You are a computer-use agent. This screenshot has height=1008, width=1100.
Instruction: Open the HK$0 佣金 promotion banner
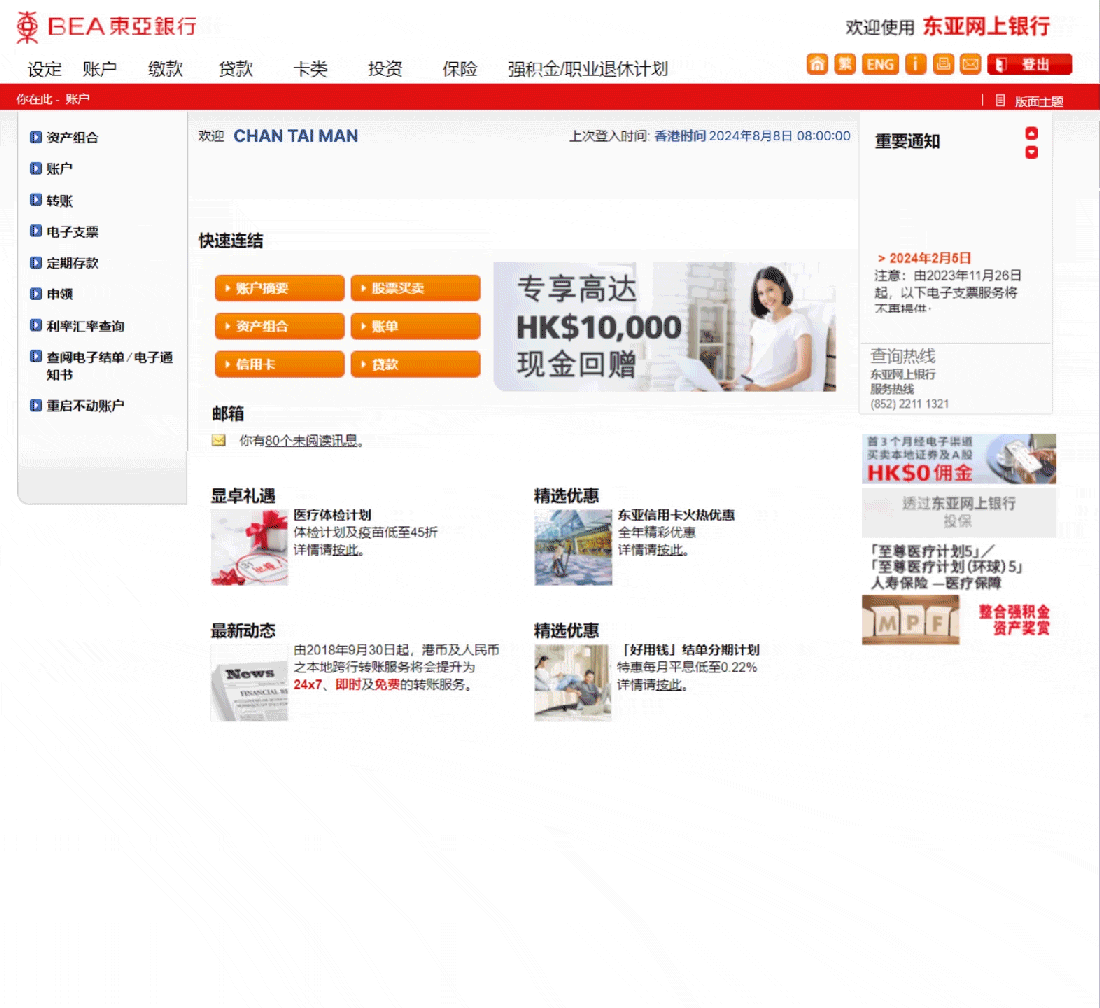(x=959, y=459)
